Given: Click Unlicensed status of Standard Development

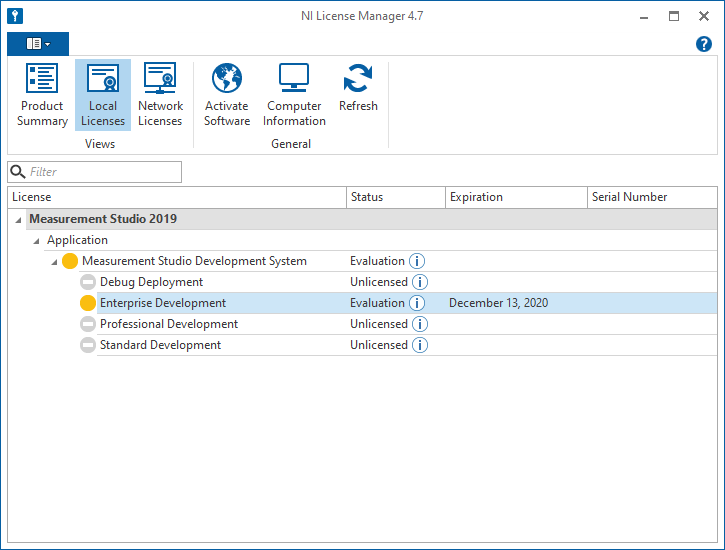Looking at the screenshot, I should (x=379, y=345).
